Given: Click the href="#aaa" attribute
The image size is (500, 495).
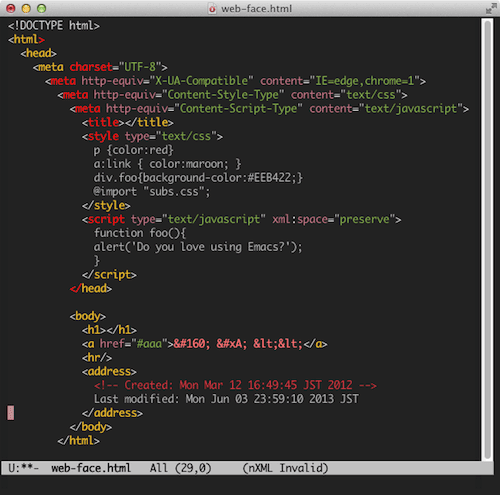Looking at the screenshot, I should 134,344.
